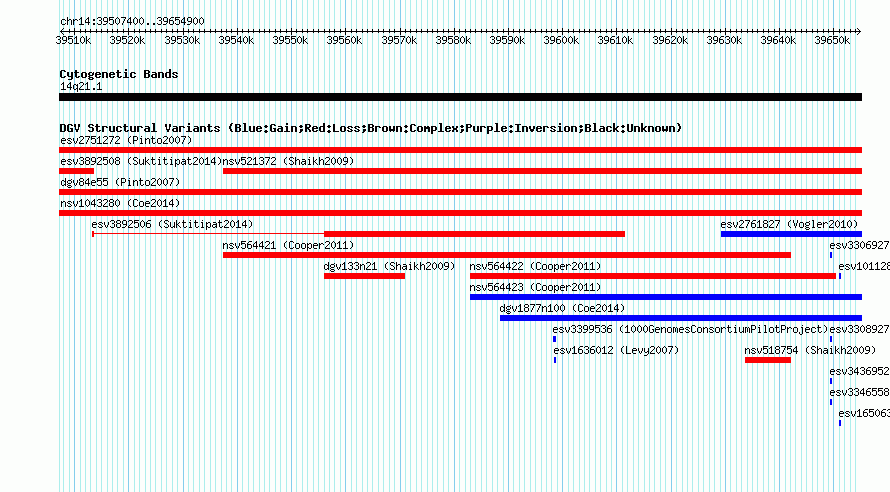This screenshot has height=492, width=890.
Task: Click the 39620k ruler label
Action: coord(670,40)
